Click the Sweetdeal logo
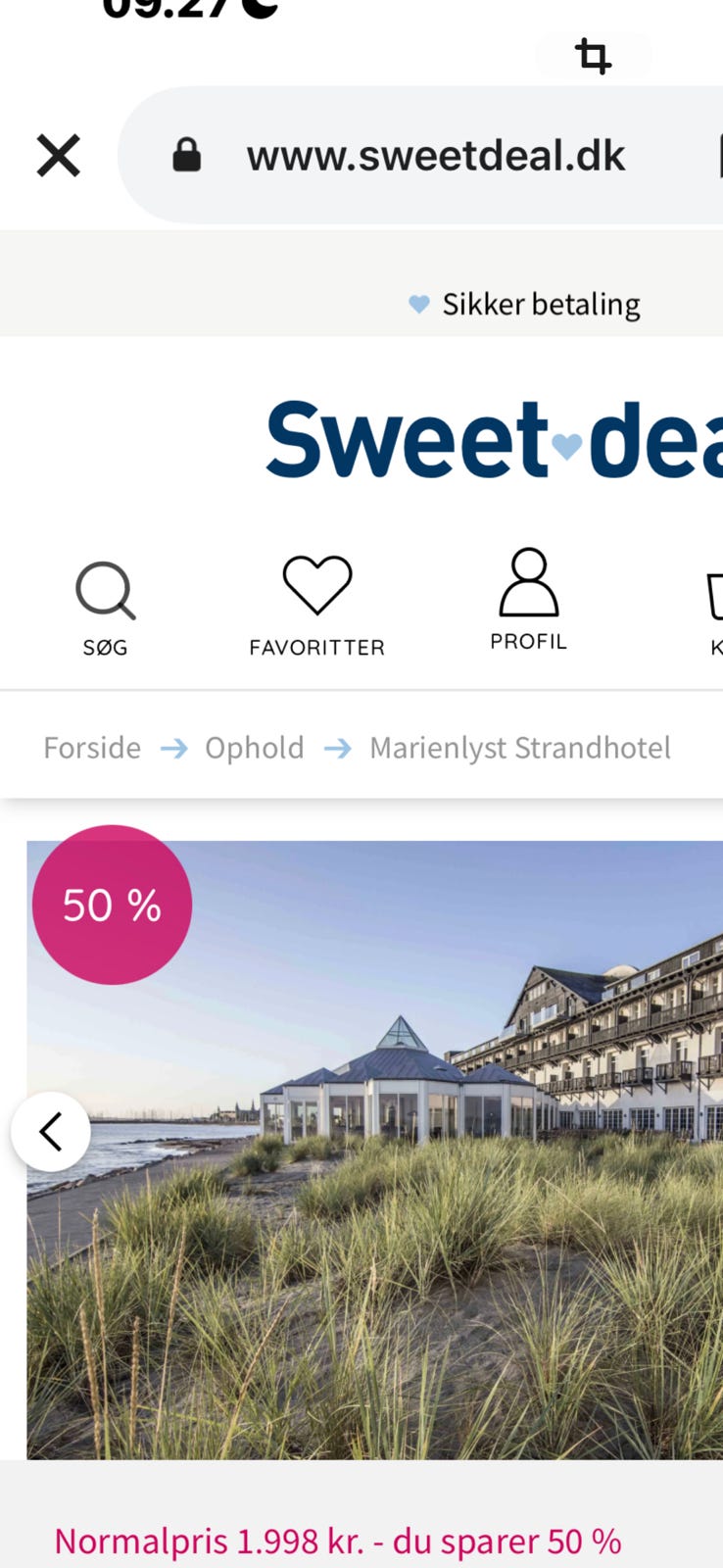This screenshot has height=1568, width=723. (495, 439)
